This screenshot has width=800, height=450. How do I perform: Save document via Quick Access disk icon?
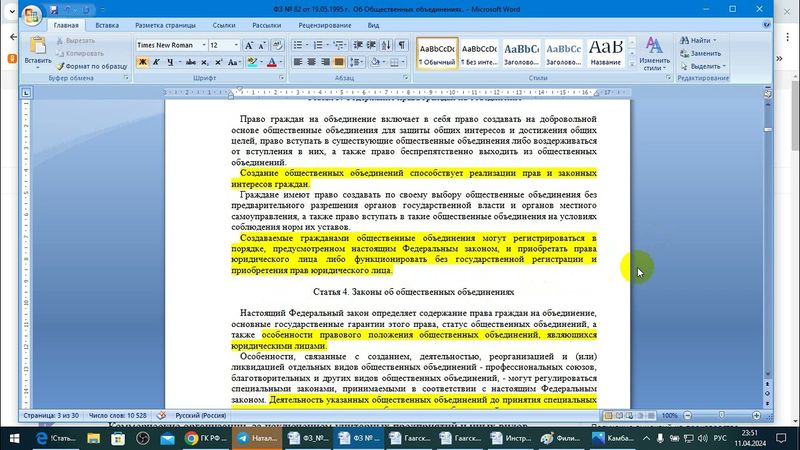tap(54, 10)
